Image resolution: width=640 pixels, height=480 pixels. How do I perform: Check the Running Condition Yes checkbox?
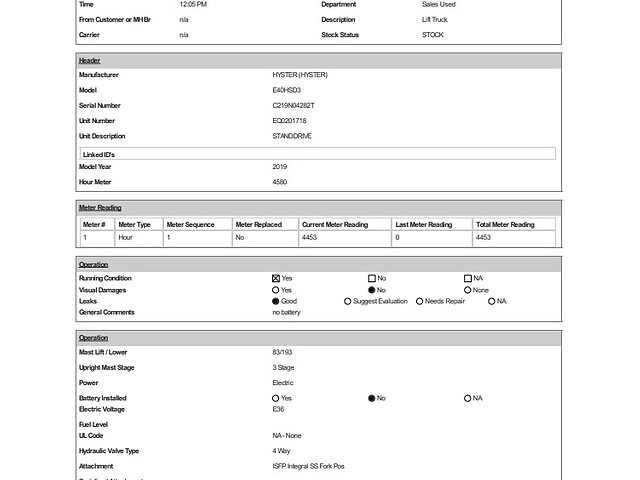click(276, 278)
